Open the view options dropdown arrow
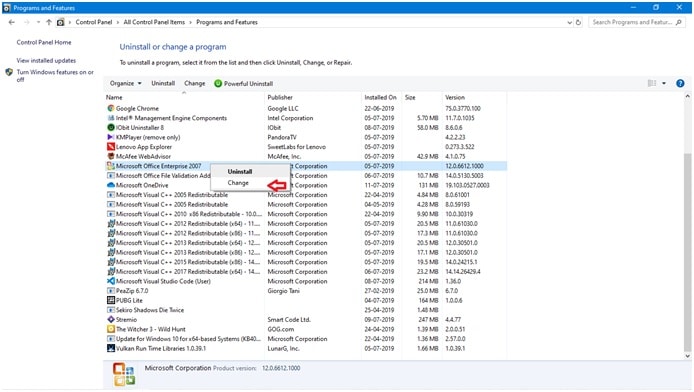The height and width of the screenshot is (392, 694). (x=664, y=83)
